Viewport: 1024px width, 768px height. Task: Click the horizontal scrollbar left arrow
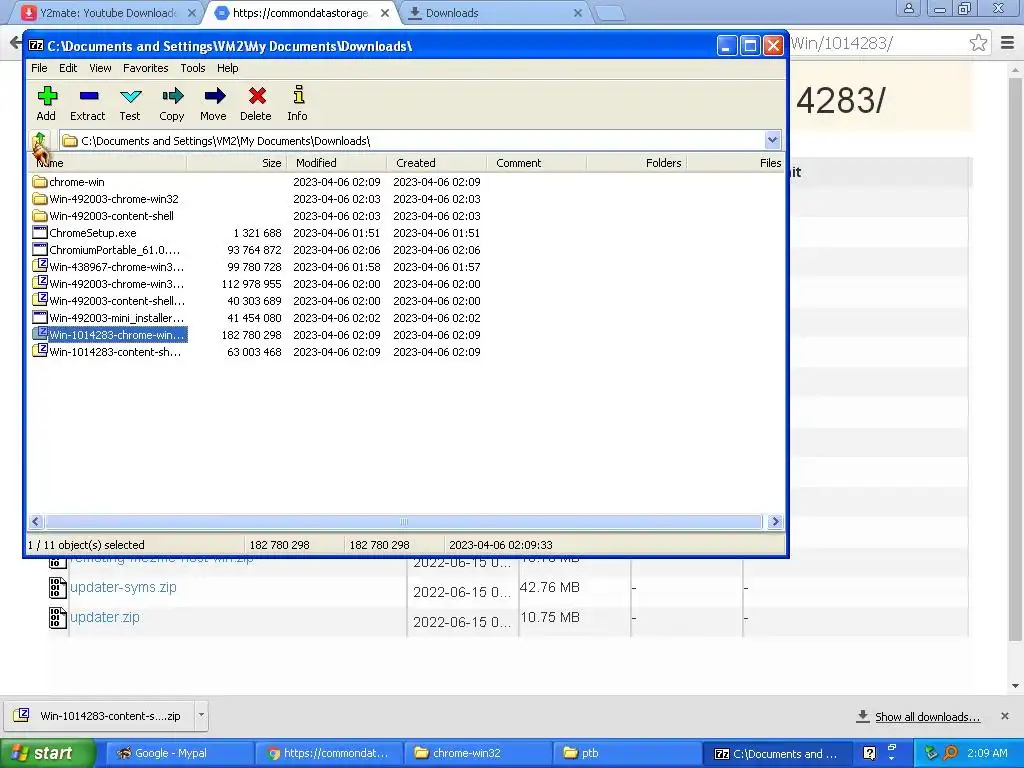[x=36, y=521]
